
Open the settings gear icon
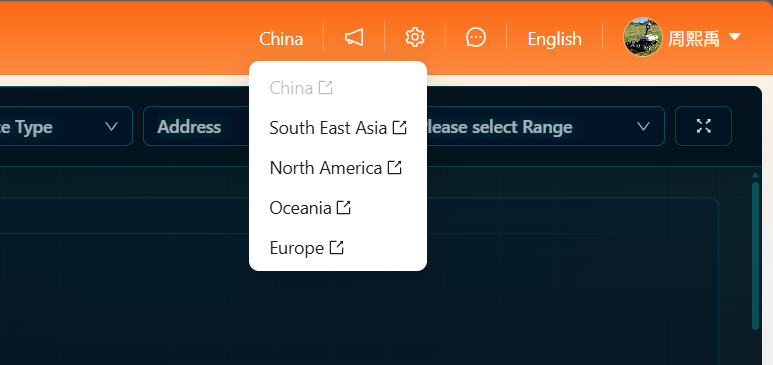[x=415, y=37]
